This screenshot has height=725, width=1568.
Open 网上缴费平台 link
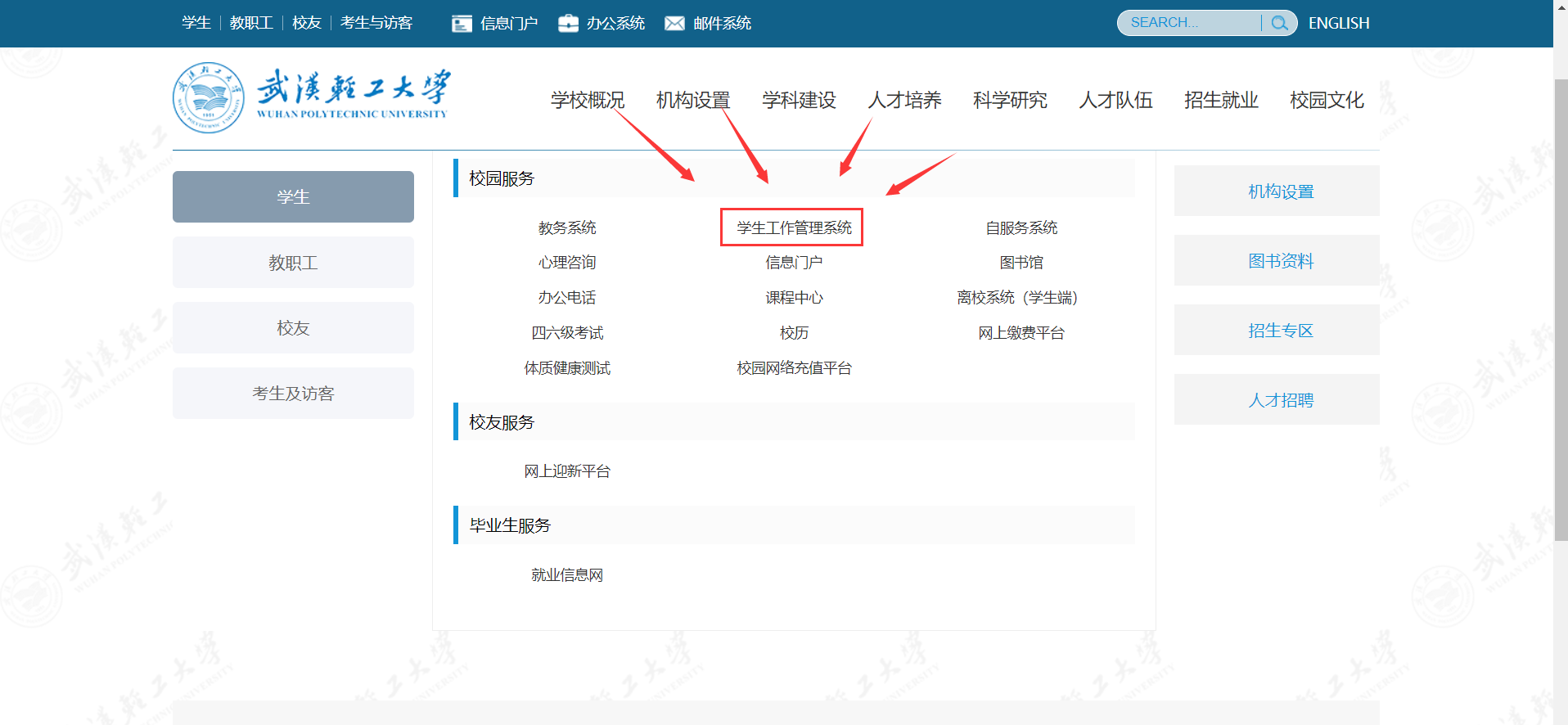[1021, 333]
